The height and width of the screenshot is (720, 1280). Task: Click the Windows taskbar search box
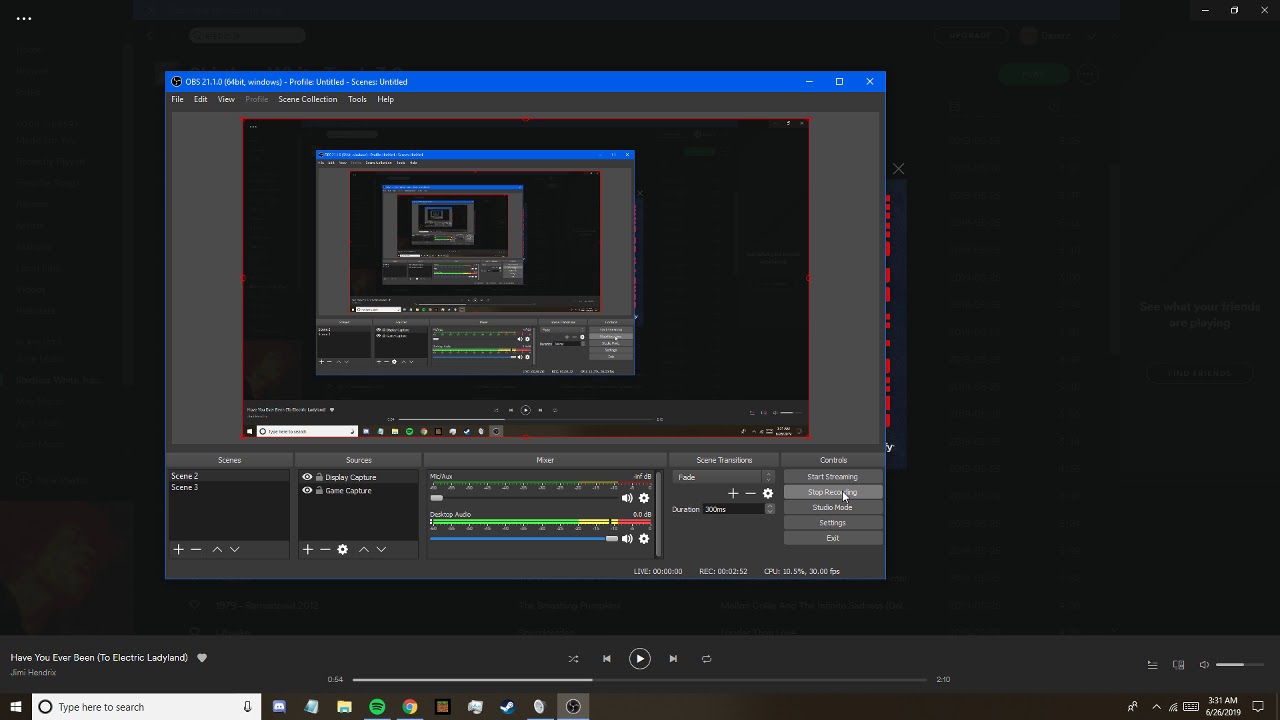(146, 707)
